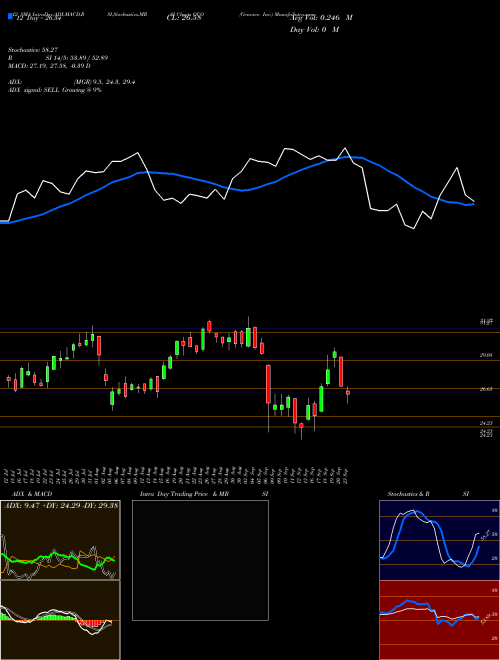Click the last red candlestick on the chart

[348, 393]
